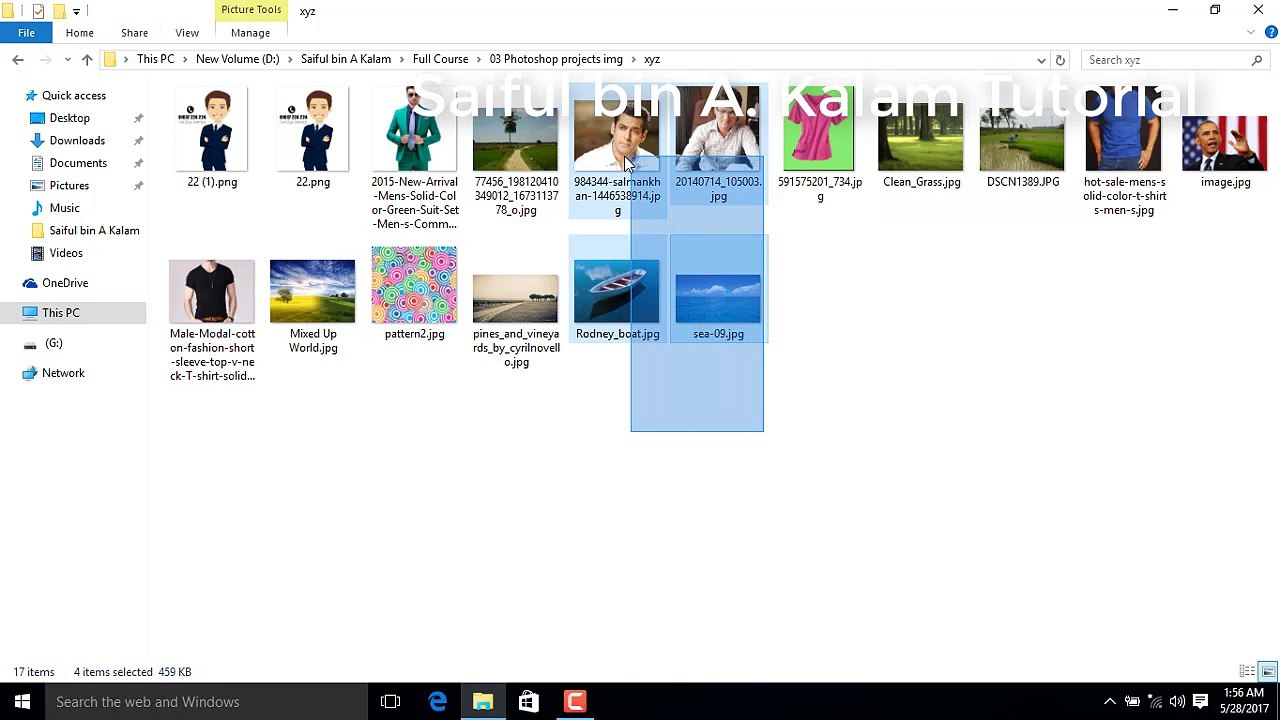This screenshot has width=1280, height=720.
Task: Refresh the xyz folder view
Action: pos(1060,60)
